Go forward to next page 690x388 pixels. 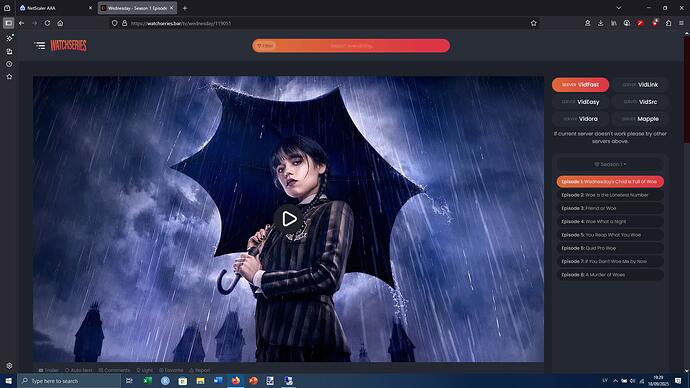click(x=34, y=23)
